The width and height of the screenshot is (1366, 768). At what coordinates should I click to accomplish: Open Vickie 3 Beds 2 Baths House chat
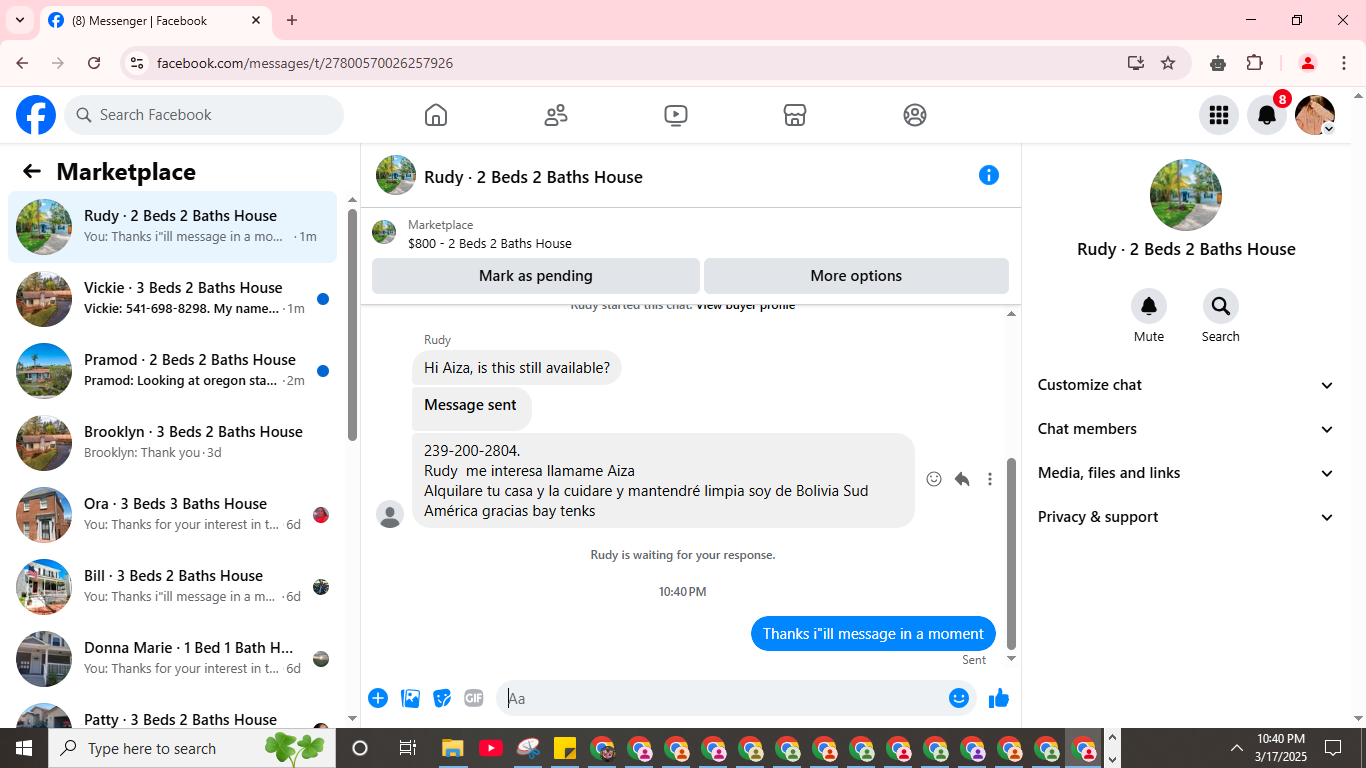click(172, 299)
